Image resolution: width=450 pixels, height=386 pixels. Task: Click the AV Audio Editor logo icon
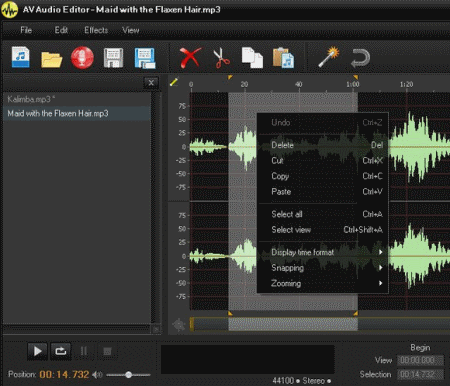9,9
